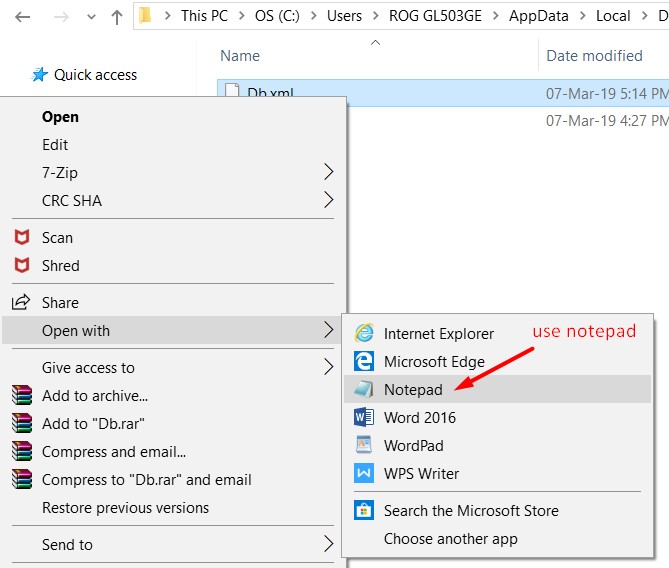This screenshot has height=568, width=669.
Task: Open file with WPS Writer
Action: point(421,473)
